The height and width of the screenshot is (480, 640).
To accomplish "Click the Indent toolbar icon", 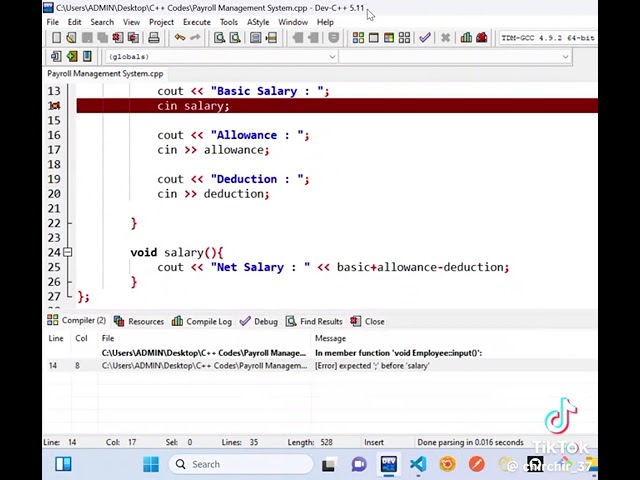I will [x=298, y=38].
